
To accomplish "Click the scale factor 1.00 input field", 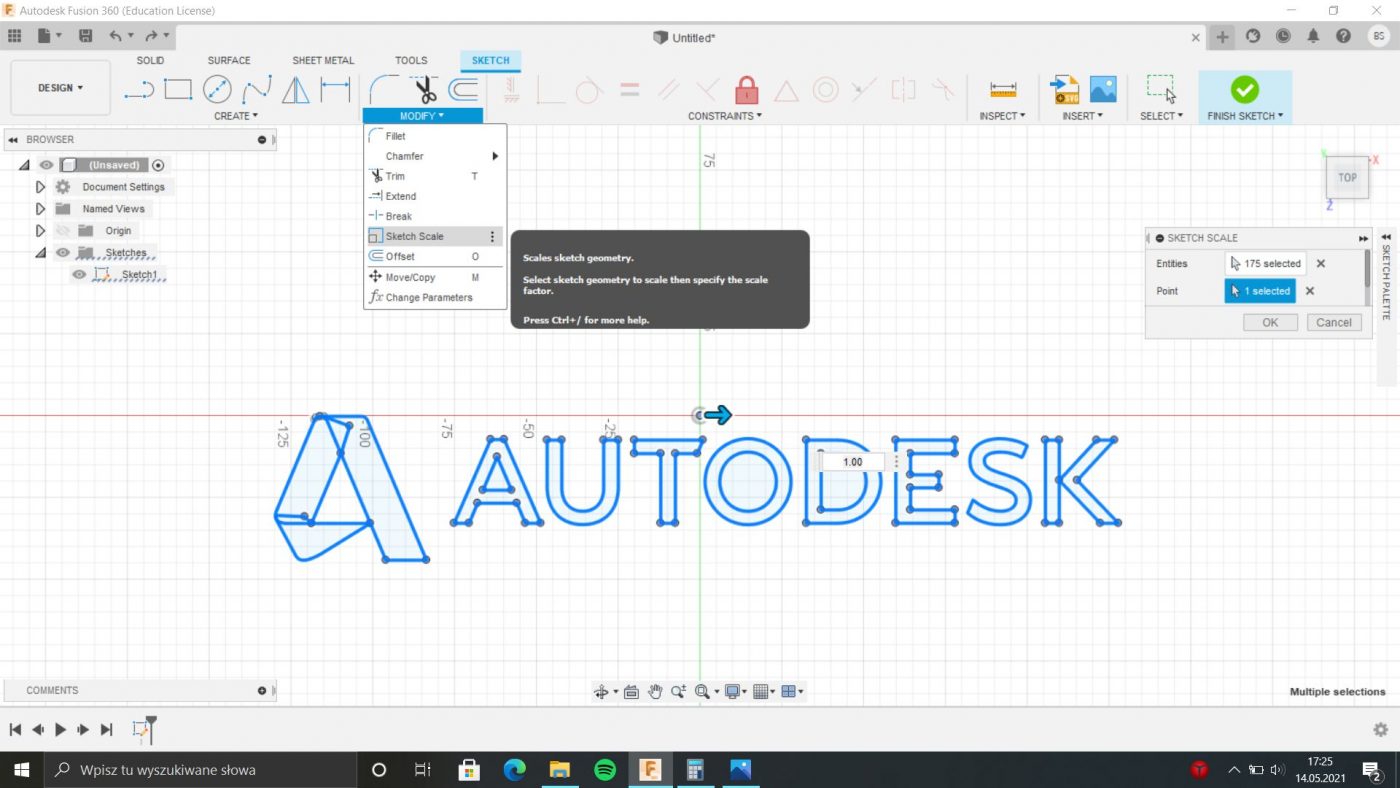I will click(853, 462).
